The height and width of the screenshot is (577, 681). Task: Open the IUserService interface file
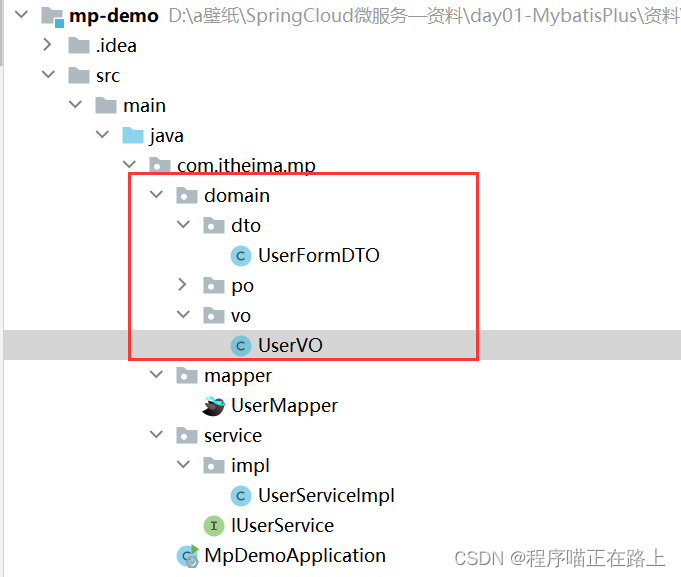(x=282, y=525)
